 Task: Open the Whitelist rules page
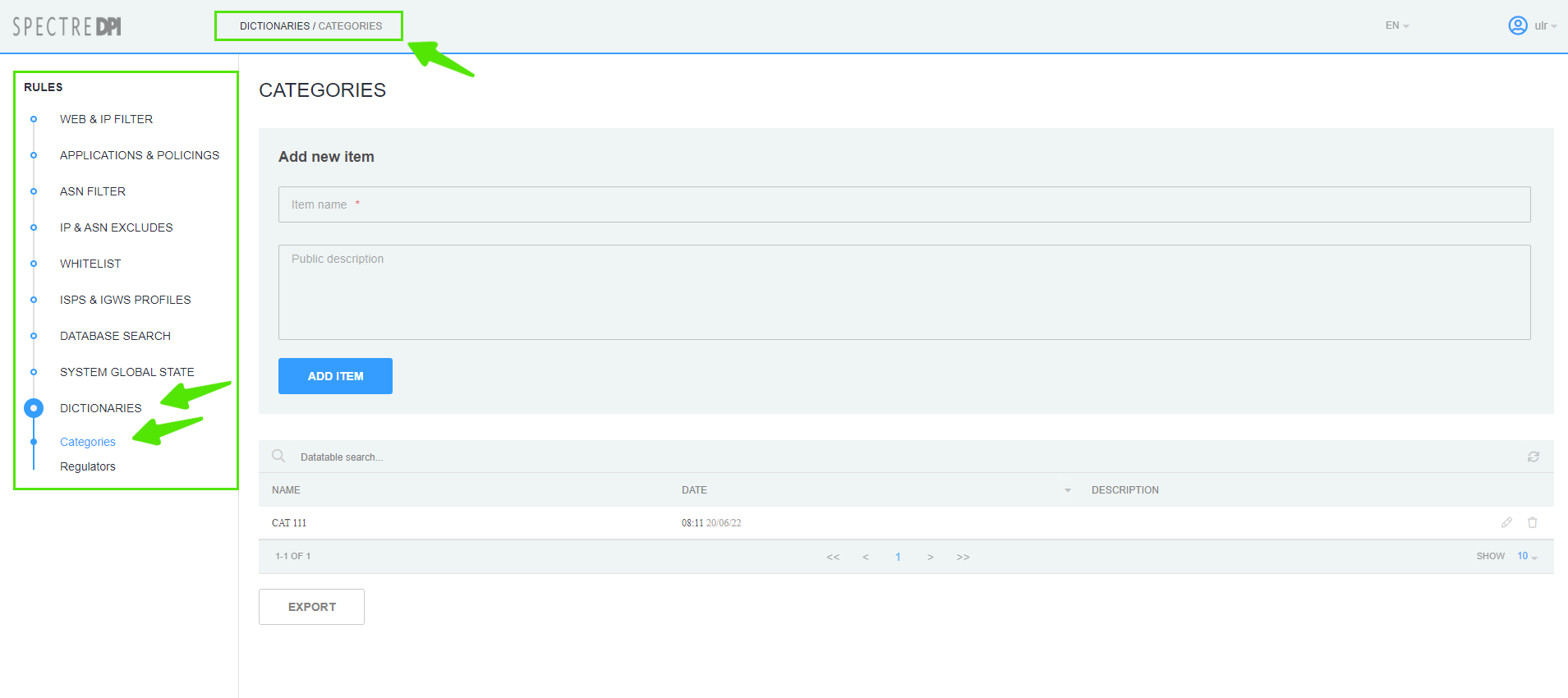click(90, 264)
